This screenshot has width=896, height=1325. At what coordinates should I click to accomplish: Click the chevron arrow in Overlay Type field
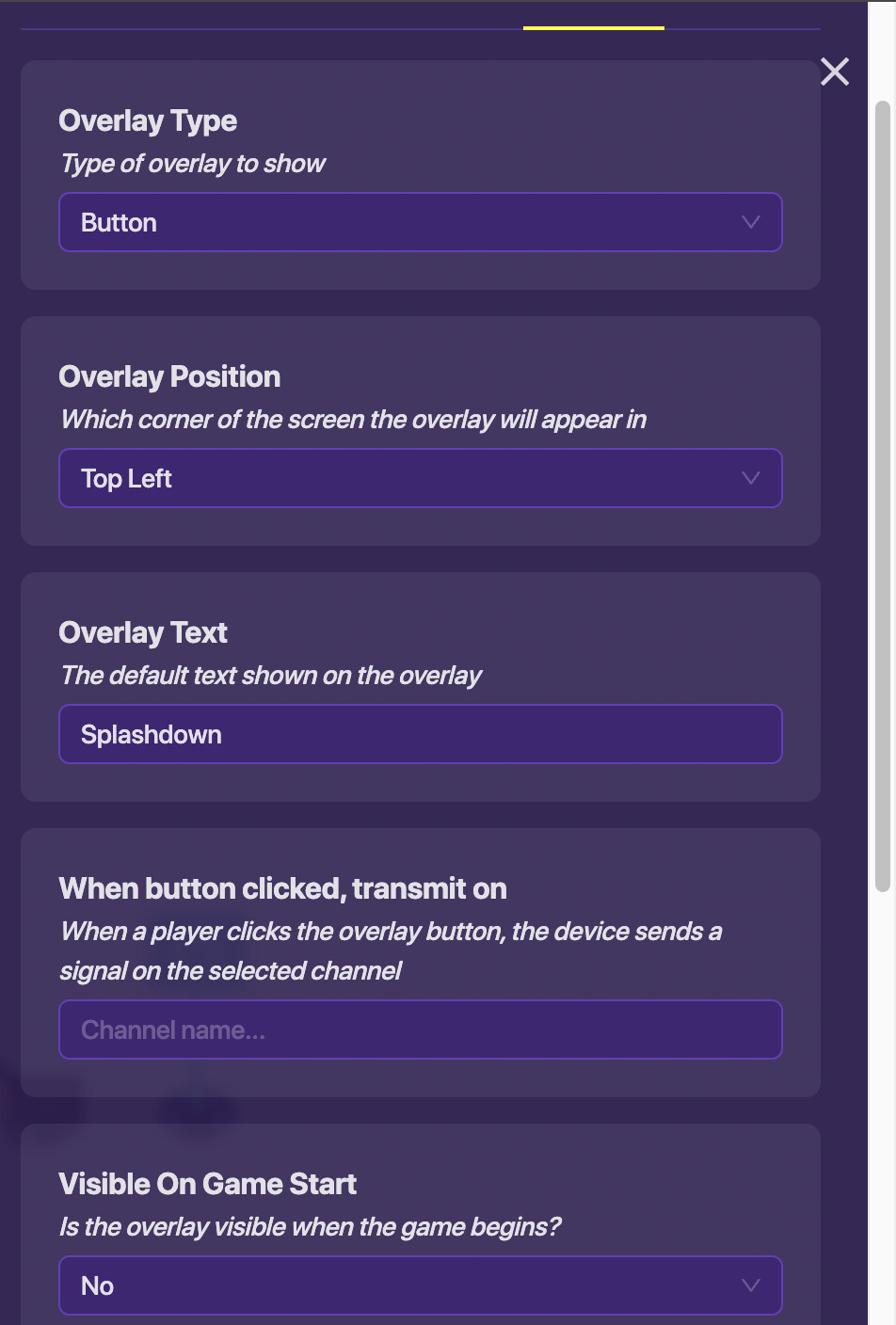click(750, 222)
